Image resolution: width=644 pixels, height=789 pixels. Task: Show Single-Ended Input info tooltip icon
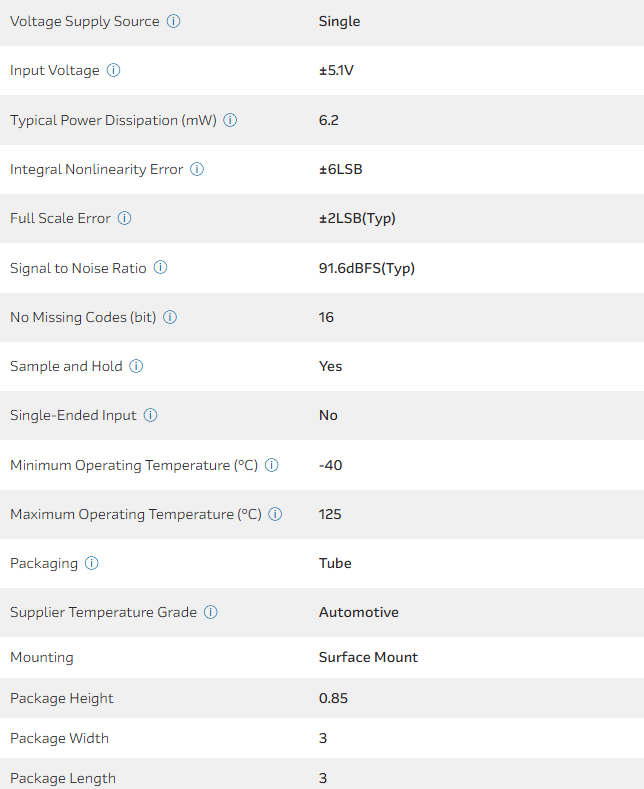coord(151,415)
